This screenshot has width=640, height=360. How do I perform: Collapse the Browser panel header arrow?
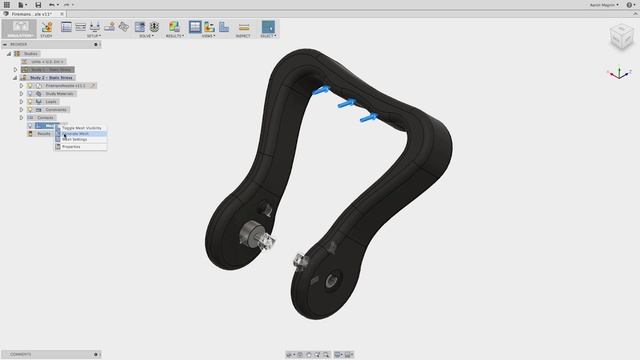point(5,44)
